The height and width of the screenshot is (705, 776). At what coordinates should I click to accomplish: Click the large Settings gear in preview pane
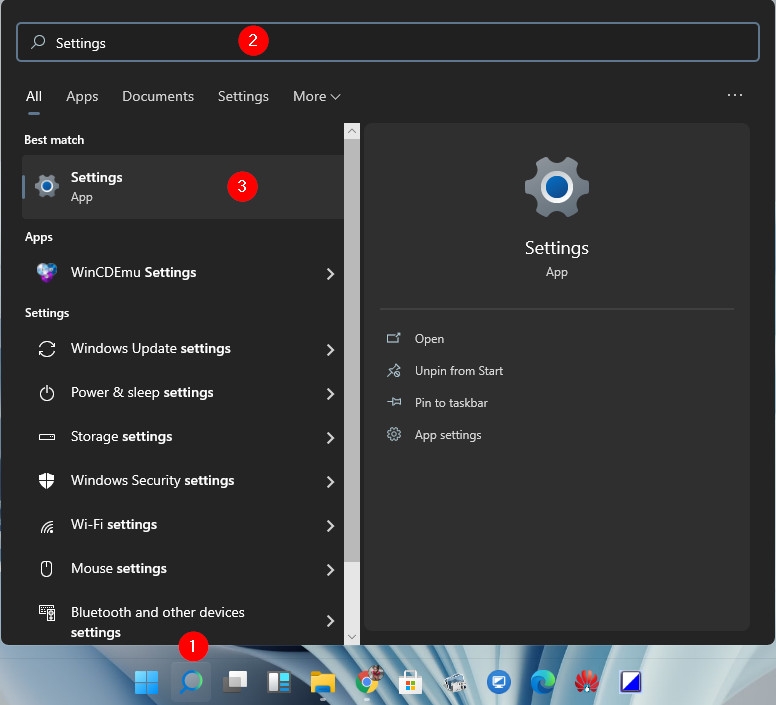pos(557,187)
